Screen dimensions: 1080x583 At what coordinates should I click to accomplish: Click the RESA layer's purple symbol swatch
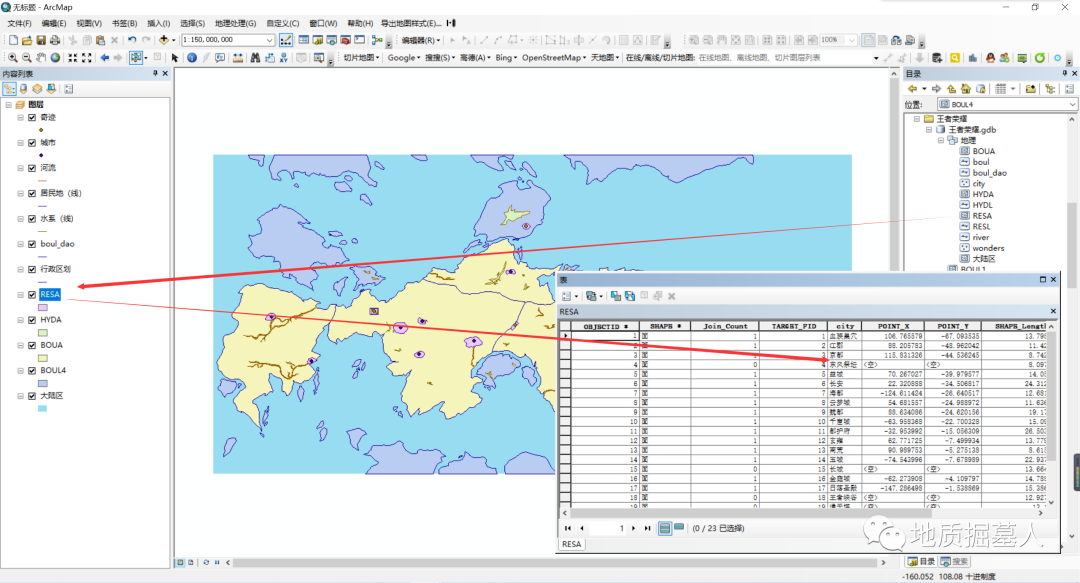click(x=42, y=308)
